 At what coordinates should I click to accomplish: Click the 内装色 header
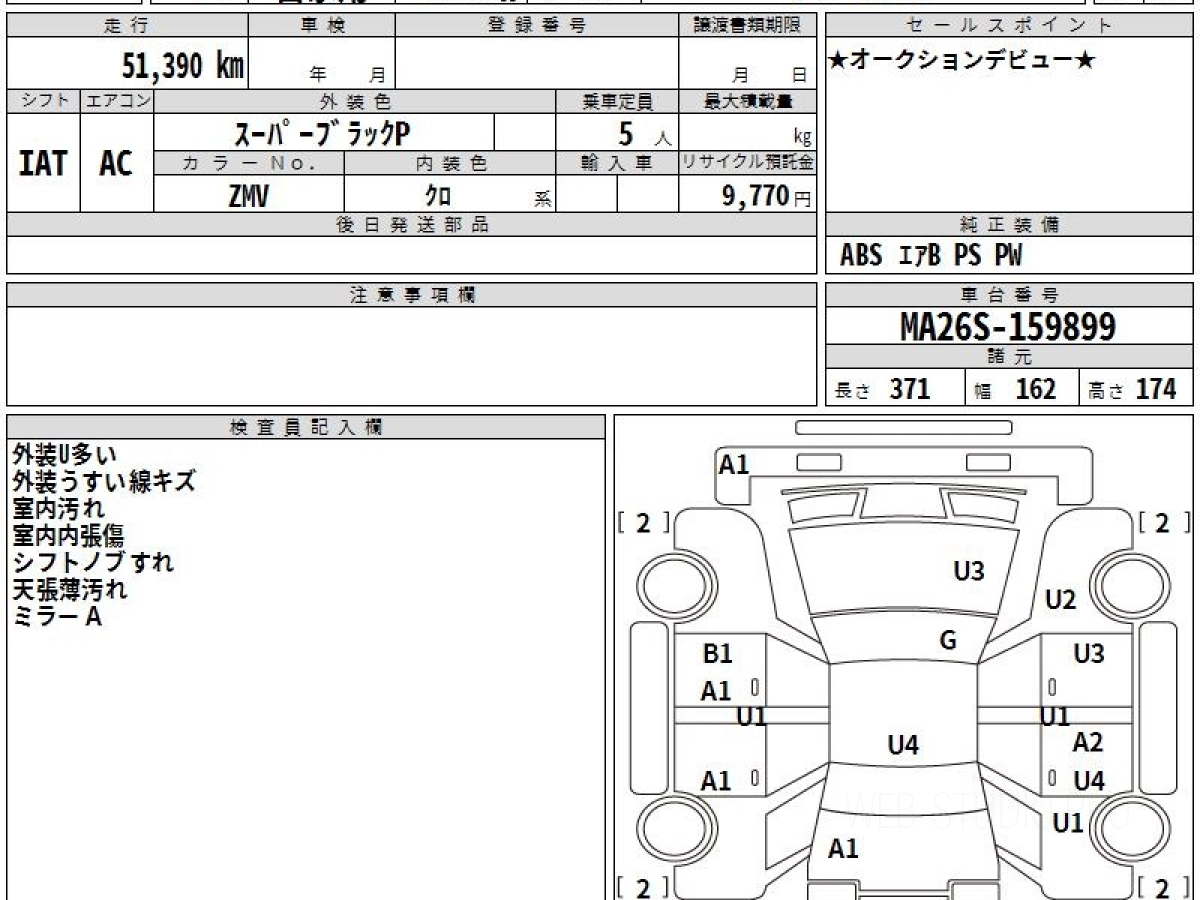click(x=450, y=164)
